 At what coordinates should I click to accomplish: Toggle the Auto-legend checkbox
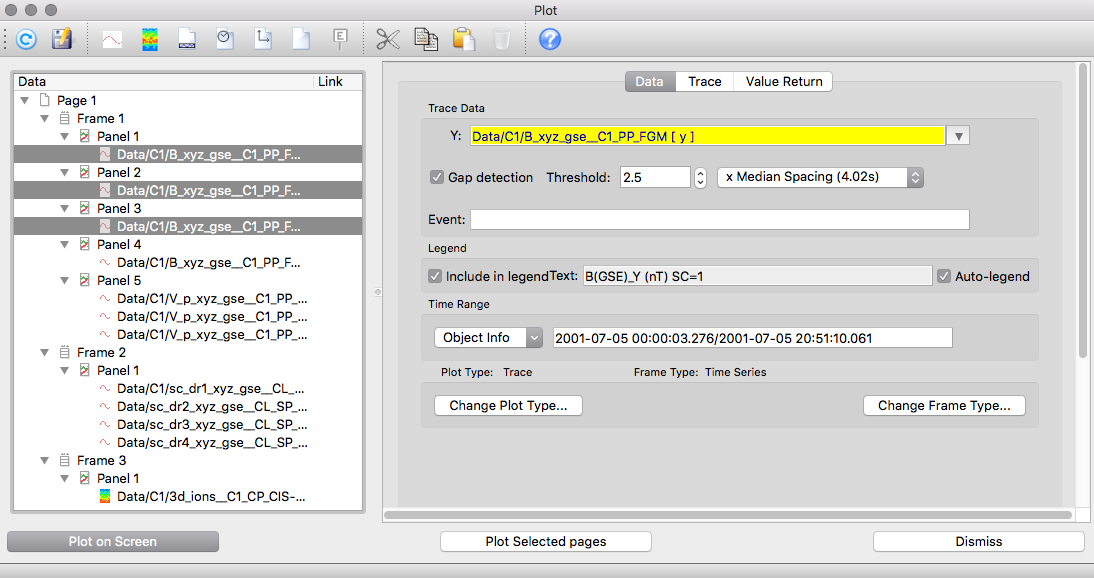[x=944, y=276]
